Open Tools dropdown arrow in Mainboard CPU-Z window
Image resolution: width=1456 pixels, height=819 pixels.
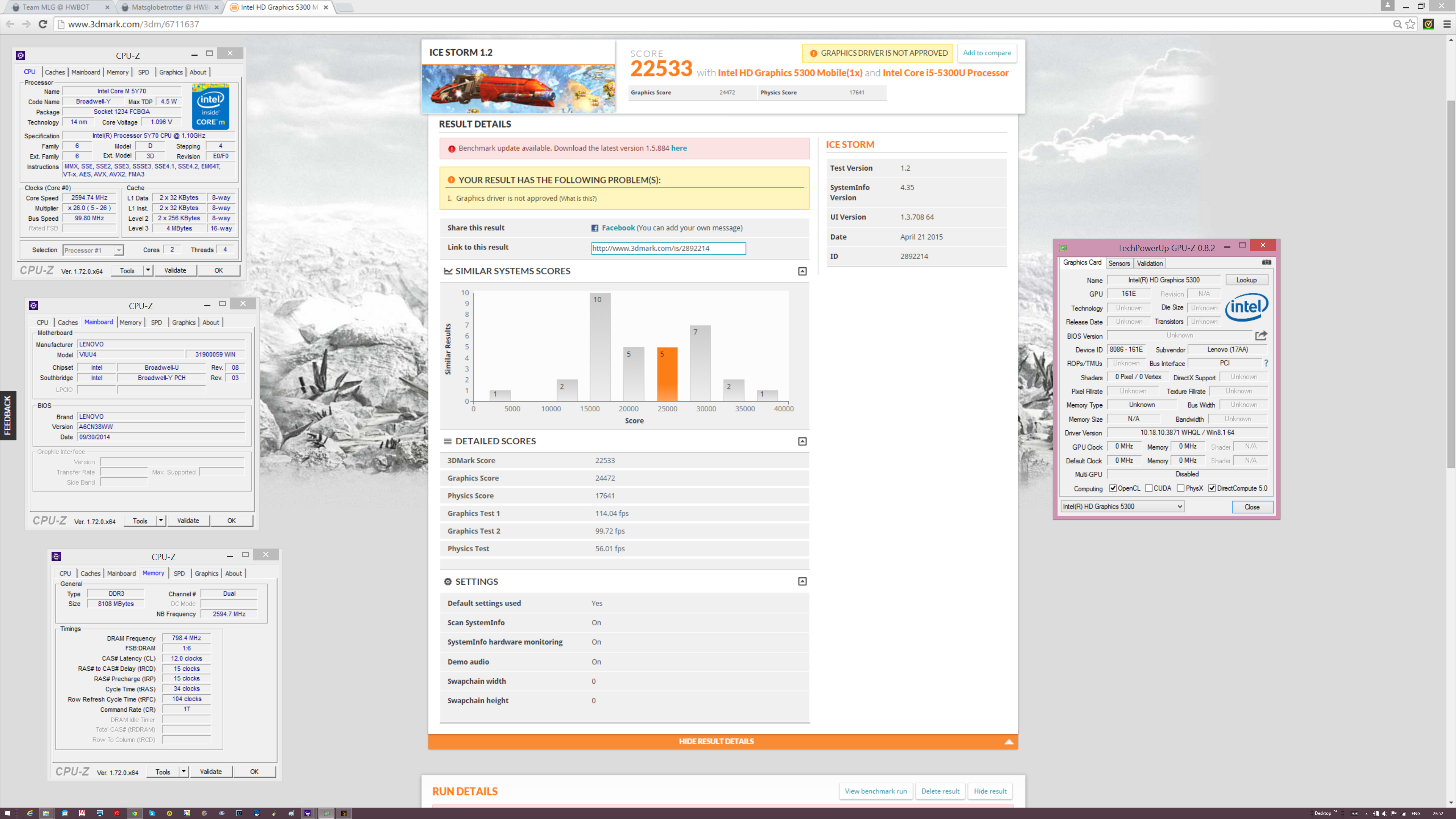pos(161,521)
